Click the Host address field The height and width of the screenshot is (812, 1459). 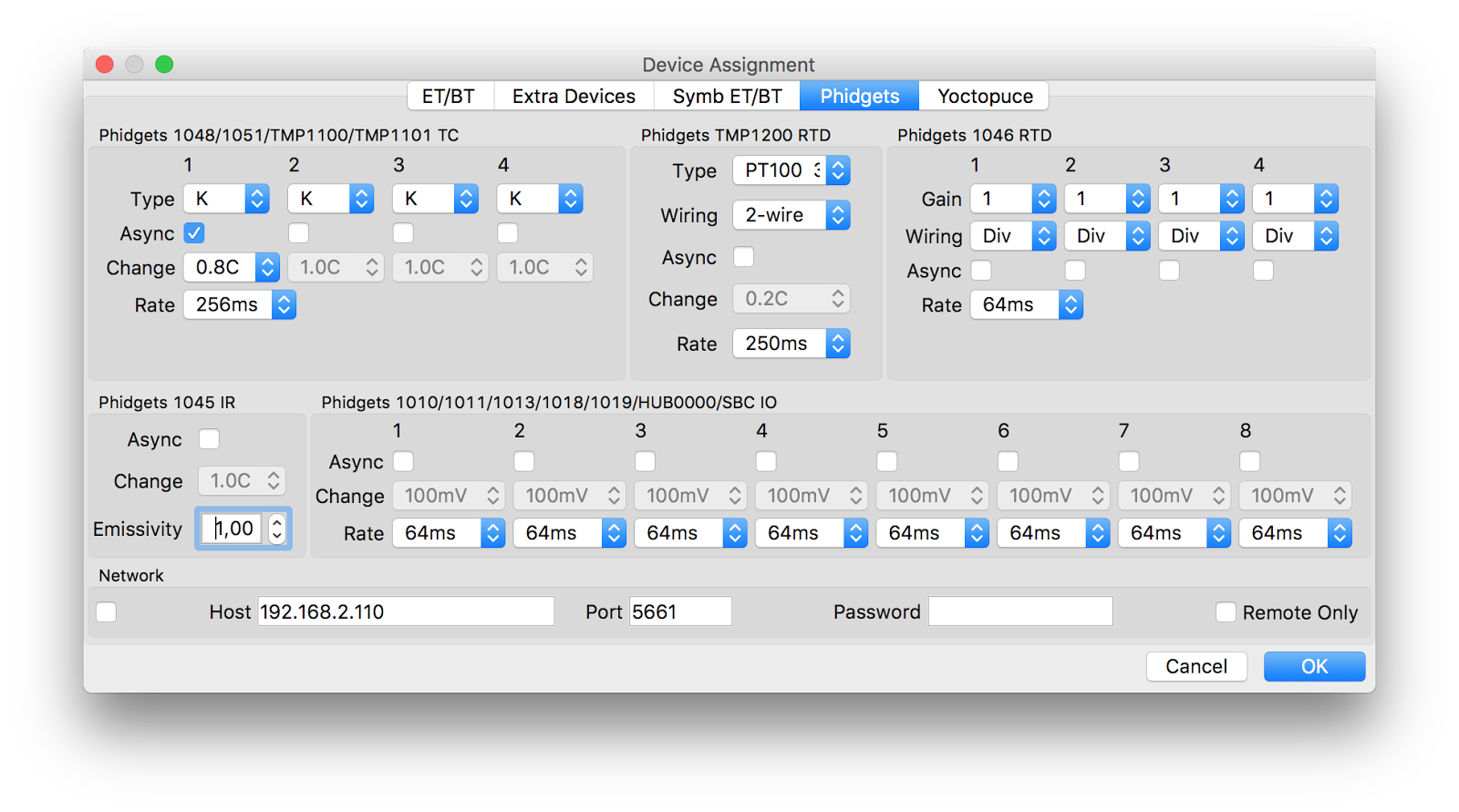(x=406, y=612)
